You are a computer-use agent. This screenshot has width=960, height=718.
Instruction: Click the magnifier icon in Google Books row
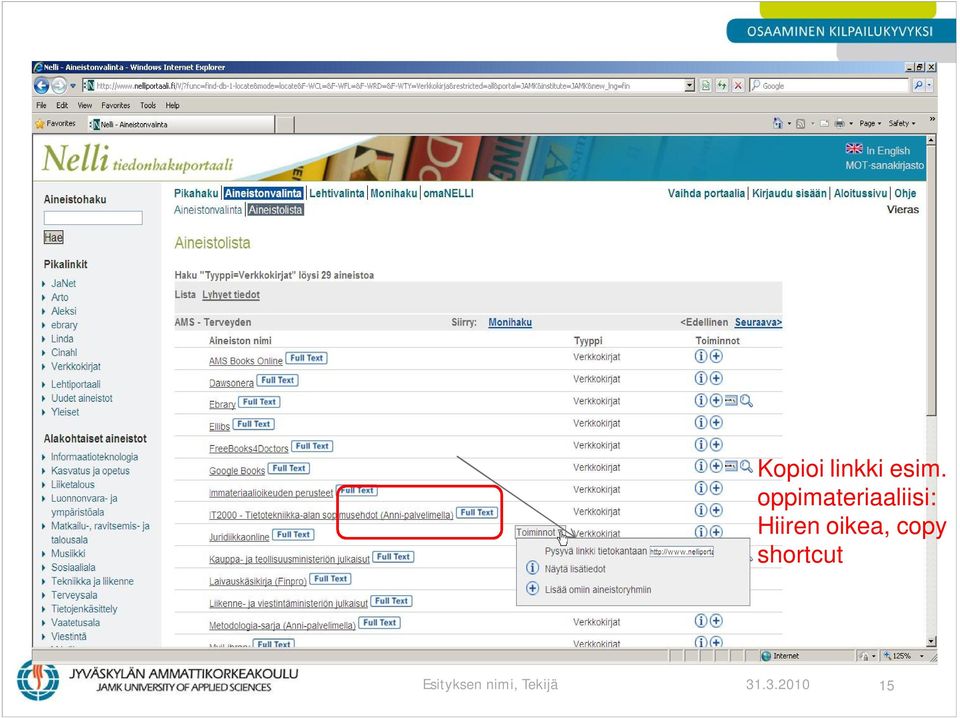click(x=746, y=467)
